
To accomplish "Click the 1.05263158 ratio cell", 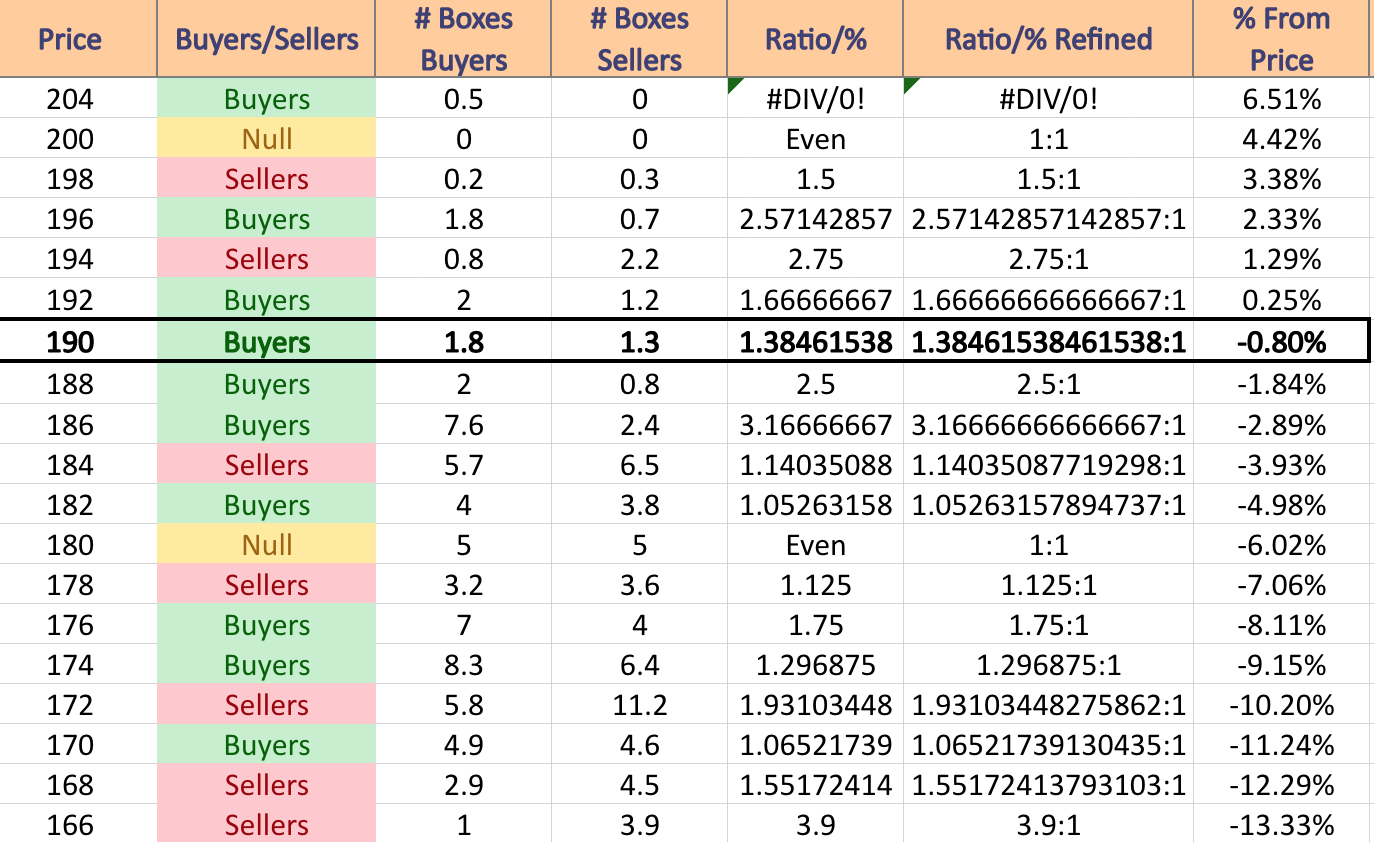I will tap(815, 505).
